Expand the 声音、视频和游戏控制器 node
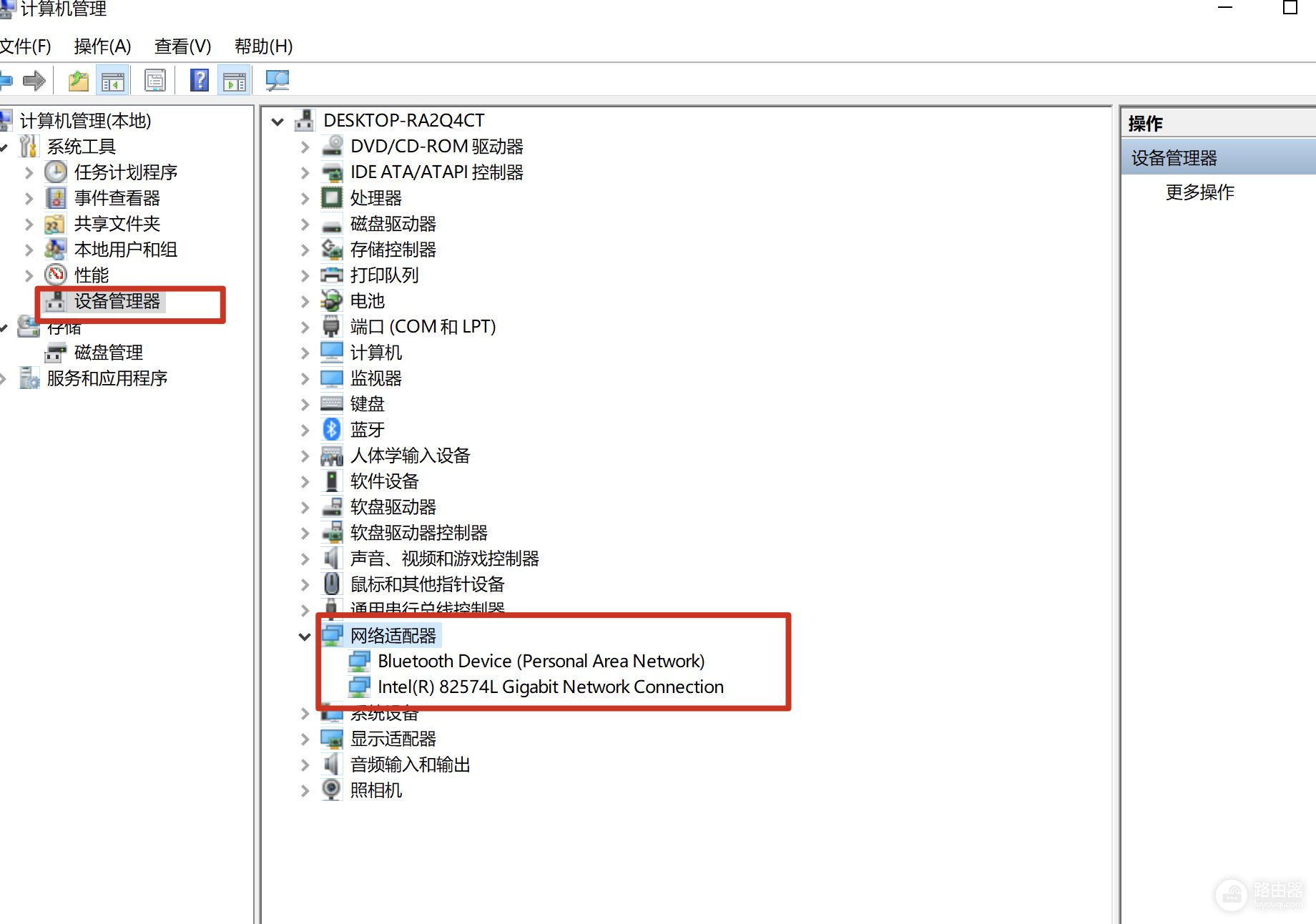The width and height of the screenshot is (1316, 924). pyautogui.click(x=305, y=559)
